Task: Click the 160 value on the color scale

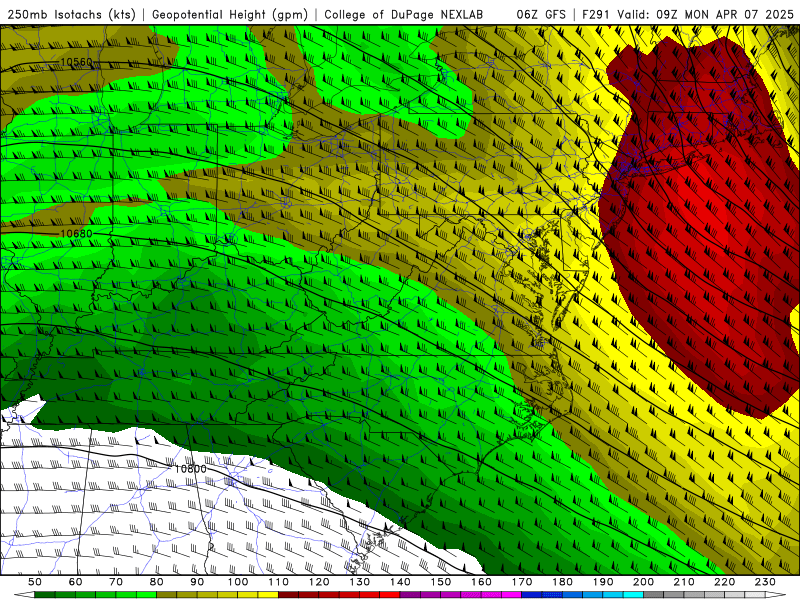Action: coord(482,582)
